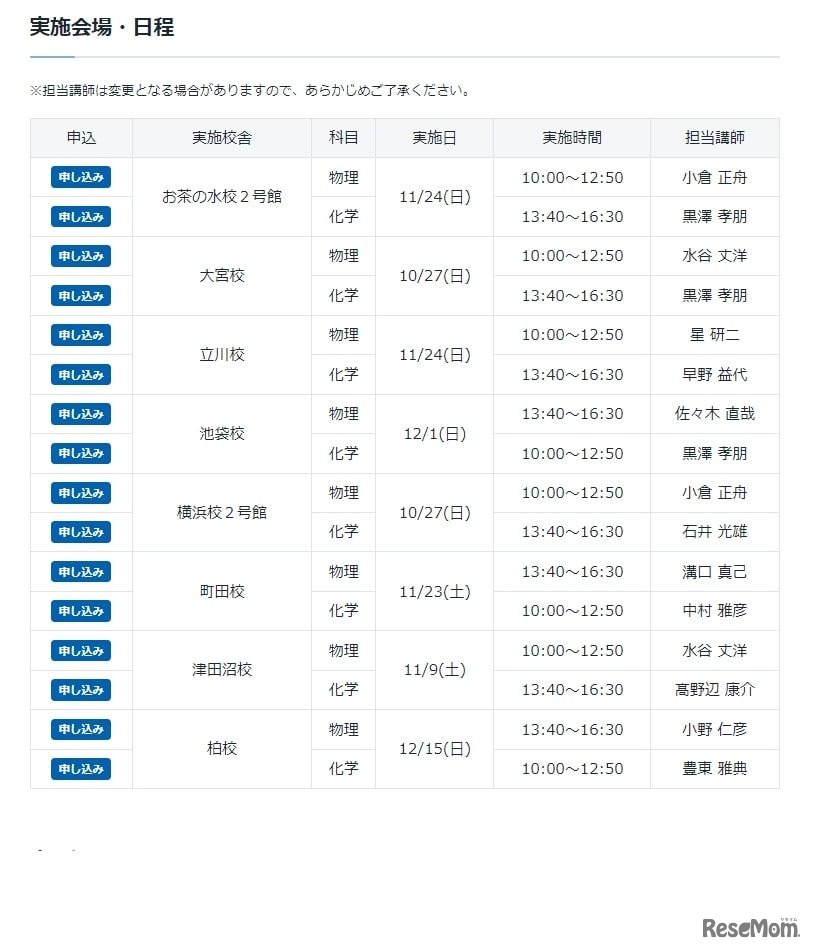Click 申し込み for お茶の水校２号館 化学

pyautogui.click(x=80, y=216)
